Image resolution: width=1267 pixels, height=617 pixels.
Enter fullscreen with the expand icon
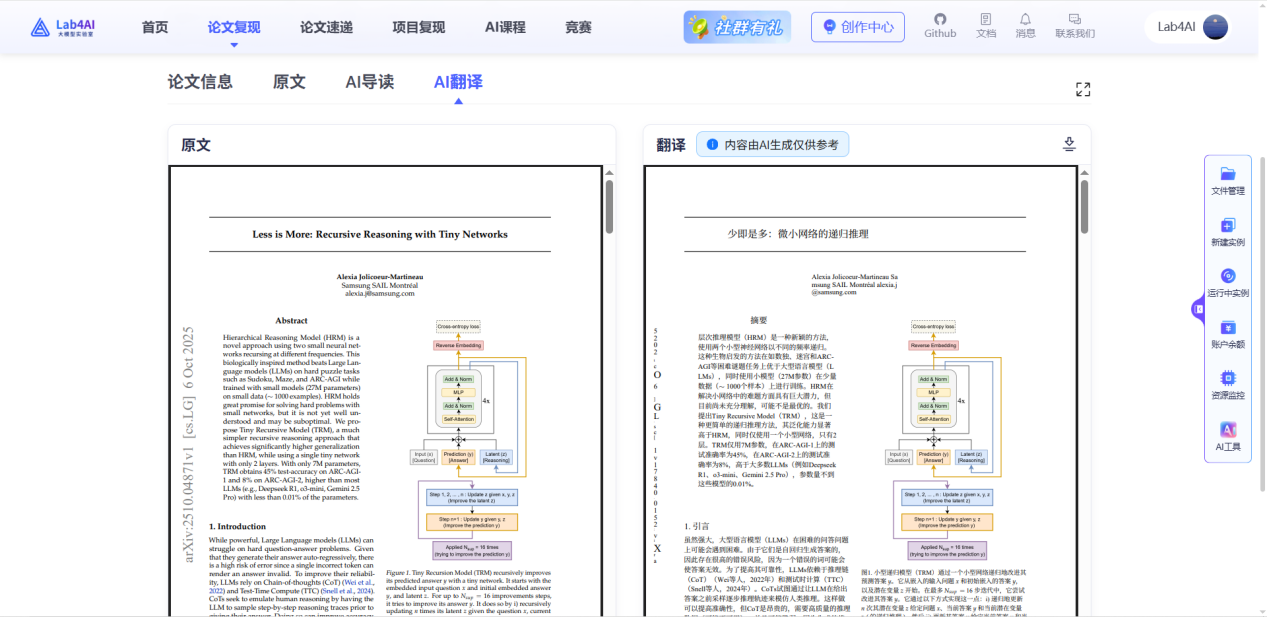[x=1083, y=88]
